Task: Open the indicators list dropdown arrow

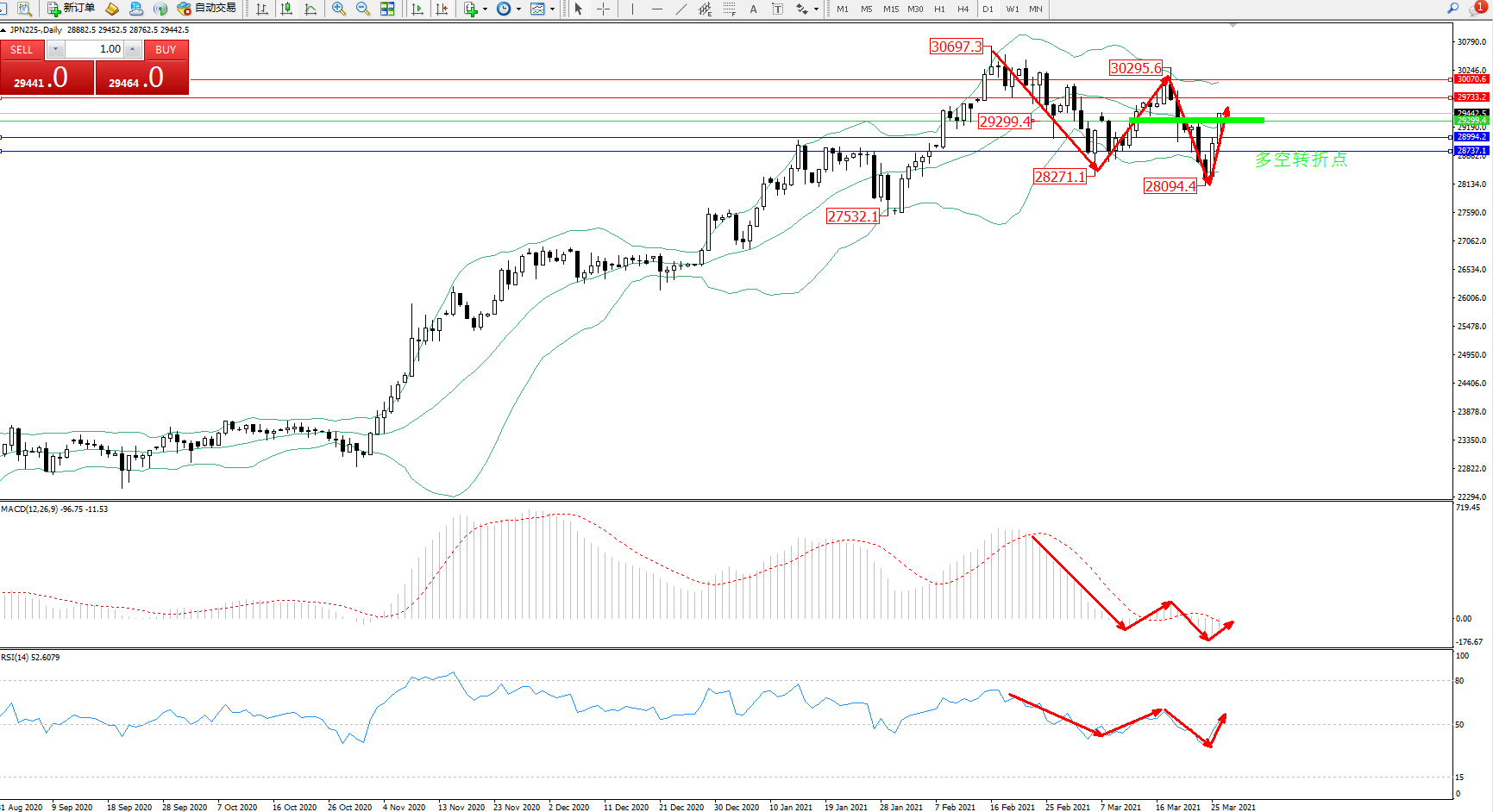Action: [x=485, y=9]
